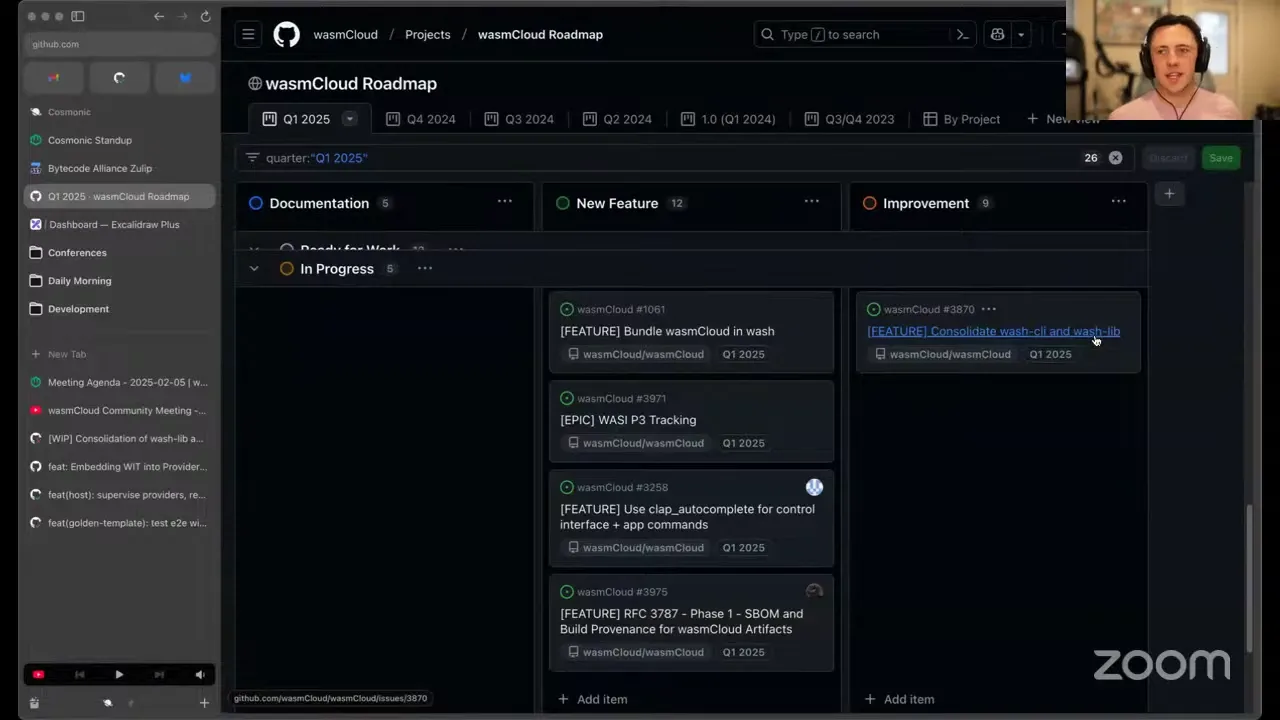Open New Feature column options menu
1280x720 pixels.
[x=812, y=202]
